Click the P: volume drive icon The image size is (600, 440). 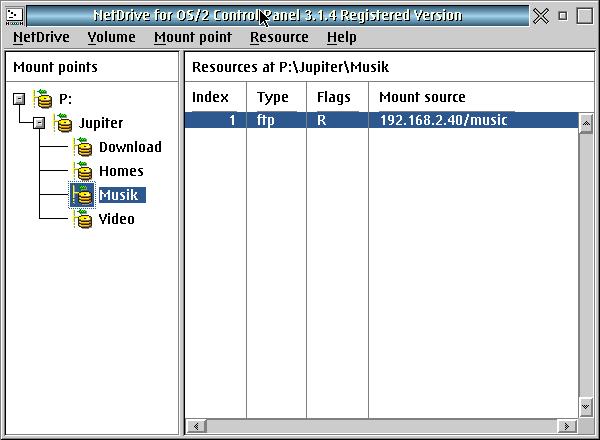[x=43, y=99]
